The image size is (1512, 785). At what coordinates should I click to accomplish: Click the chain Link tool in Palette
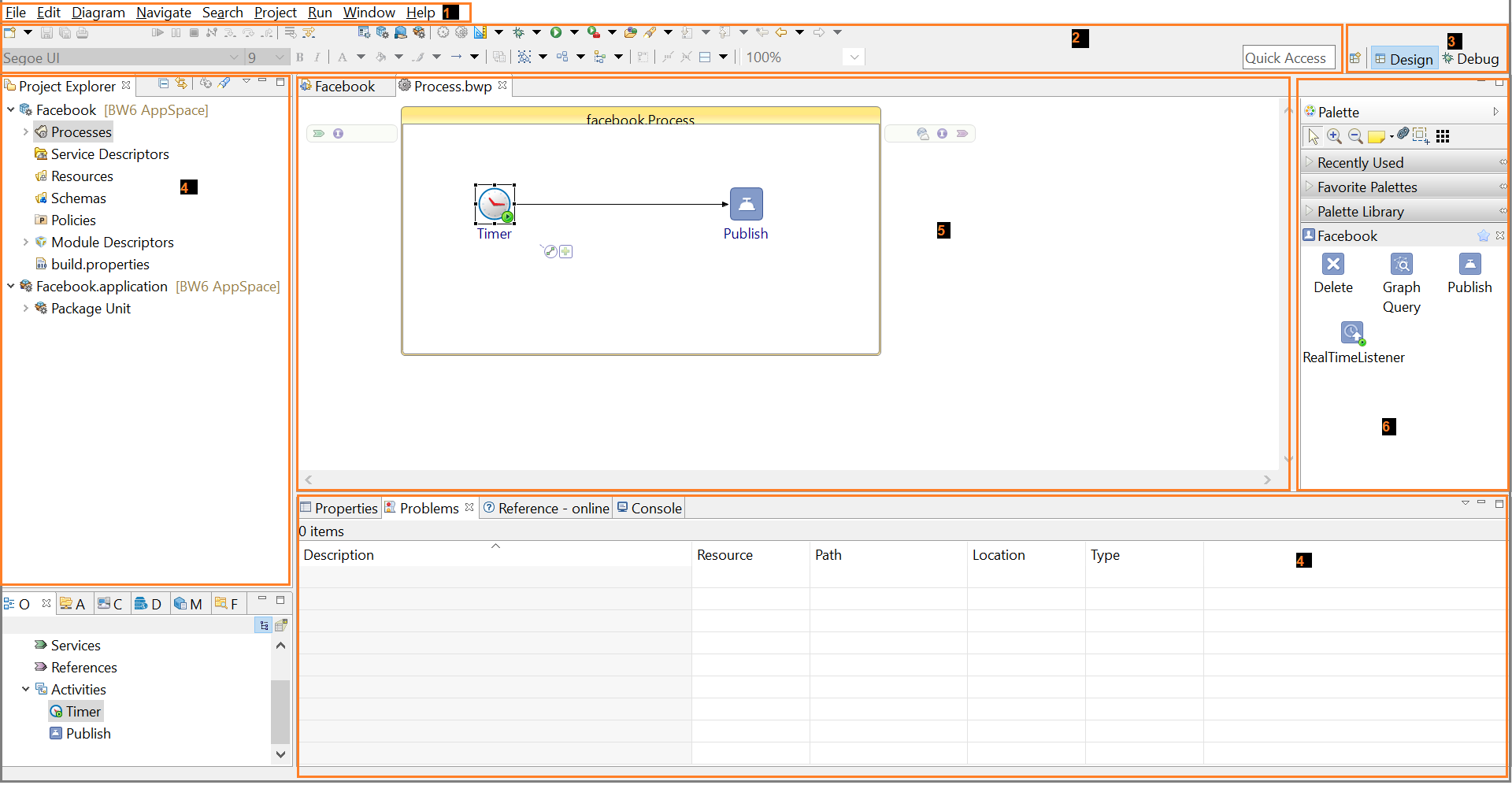(1403, 134)
